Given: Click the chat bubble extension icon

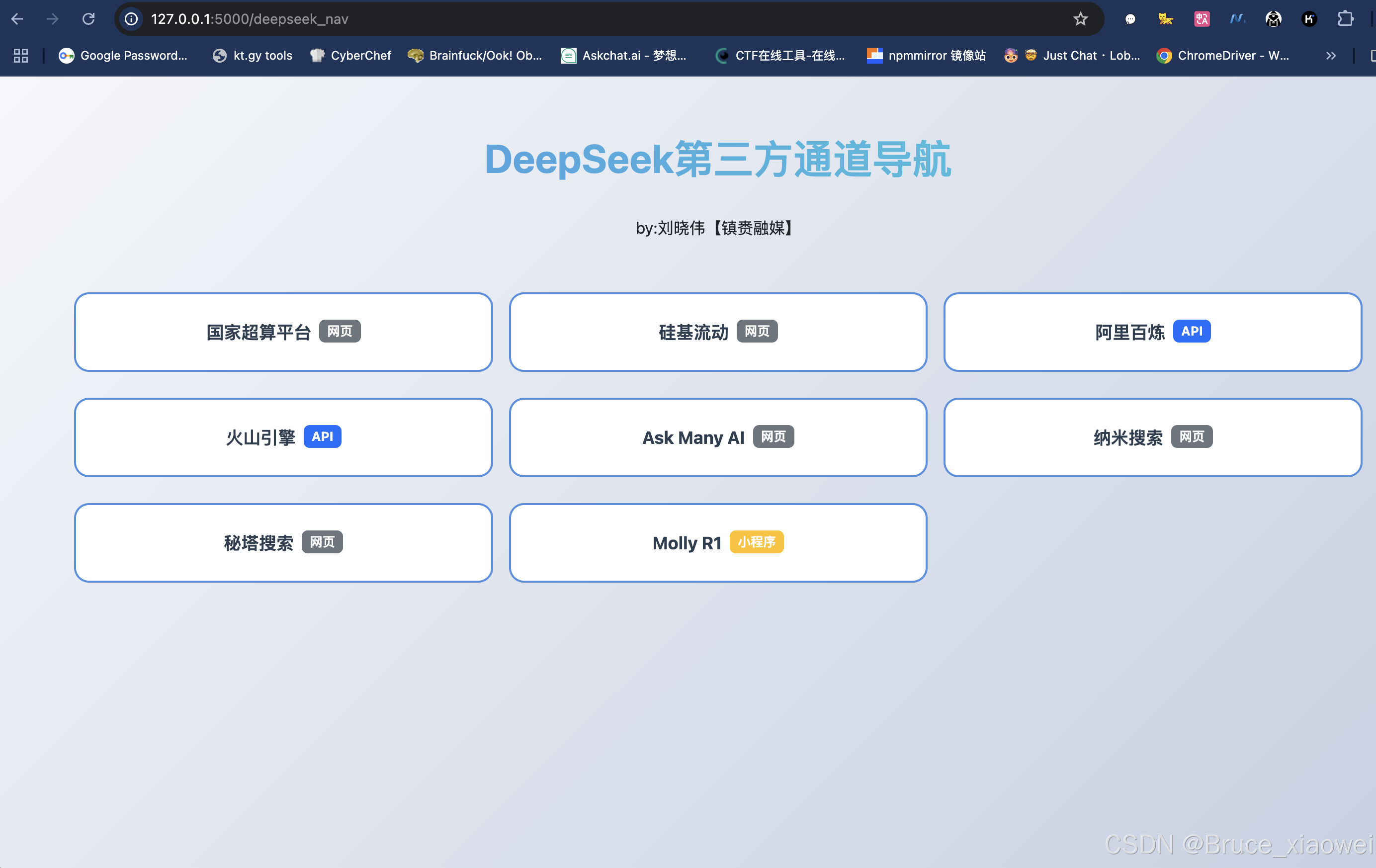Looking at the screenshot, I should (x=1130, y=19).
